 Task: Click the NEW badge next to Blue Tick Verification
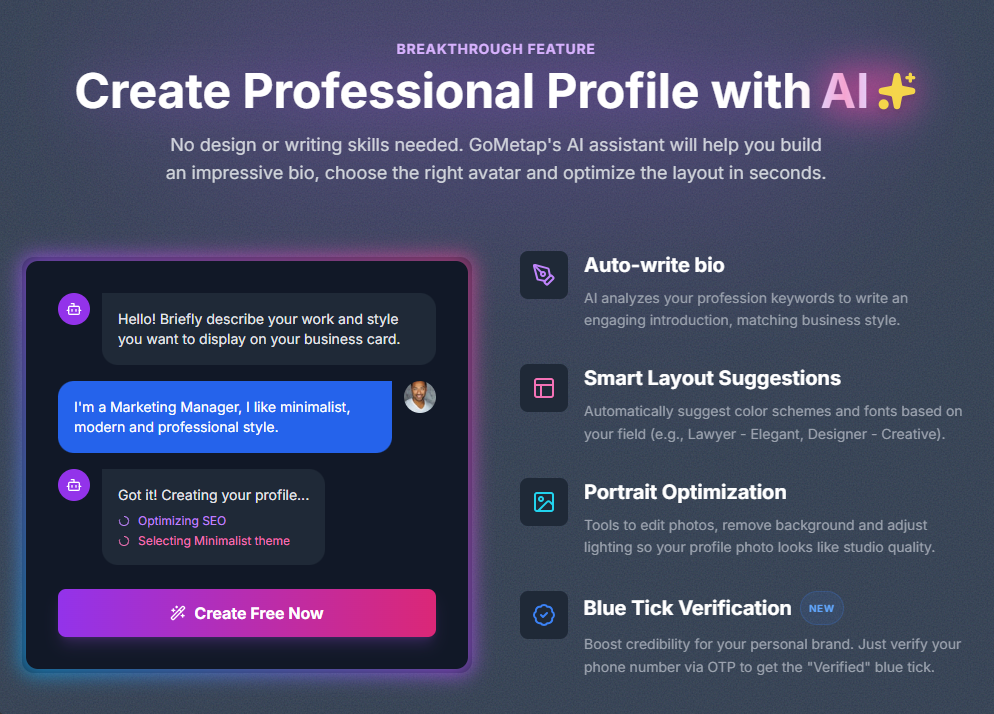coord(821,608)
